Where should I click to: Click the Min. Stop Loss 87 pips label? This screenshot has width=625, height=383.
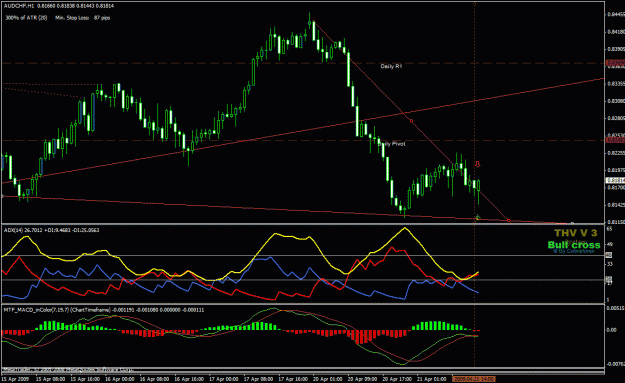pyautogui.click(x=83, y=18)
